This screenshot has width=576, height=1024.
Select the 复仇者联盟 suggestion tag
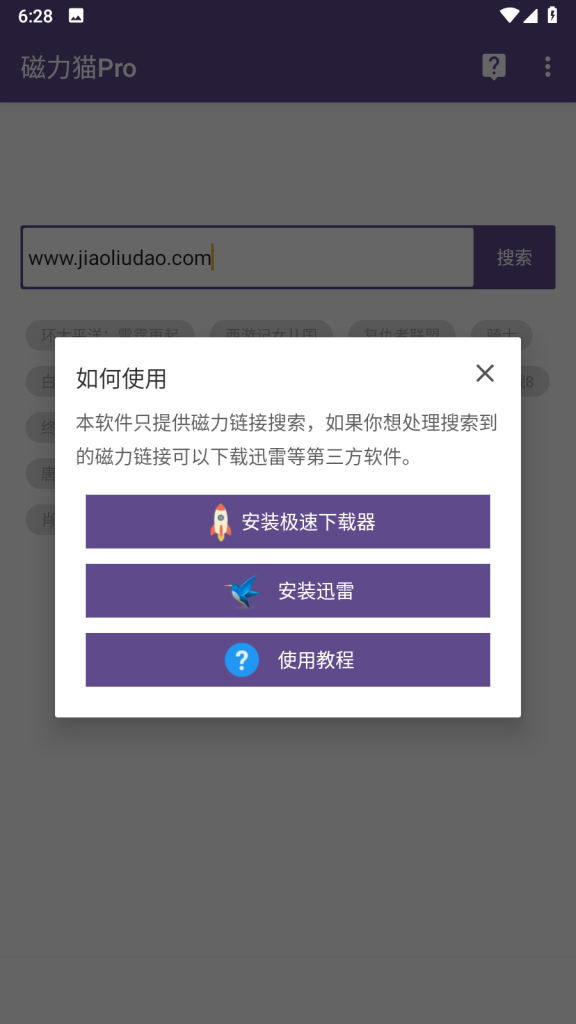[402, 335]
